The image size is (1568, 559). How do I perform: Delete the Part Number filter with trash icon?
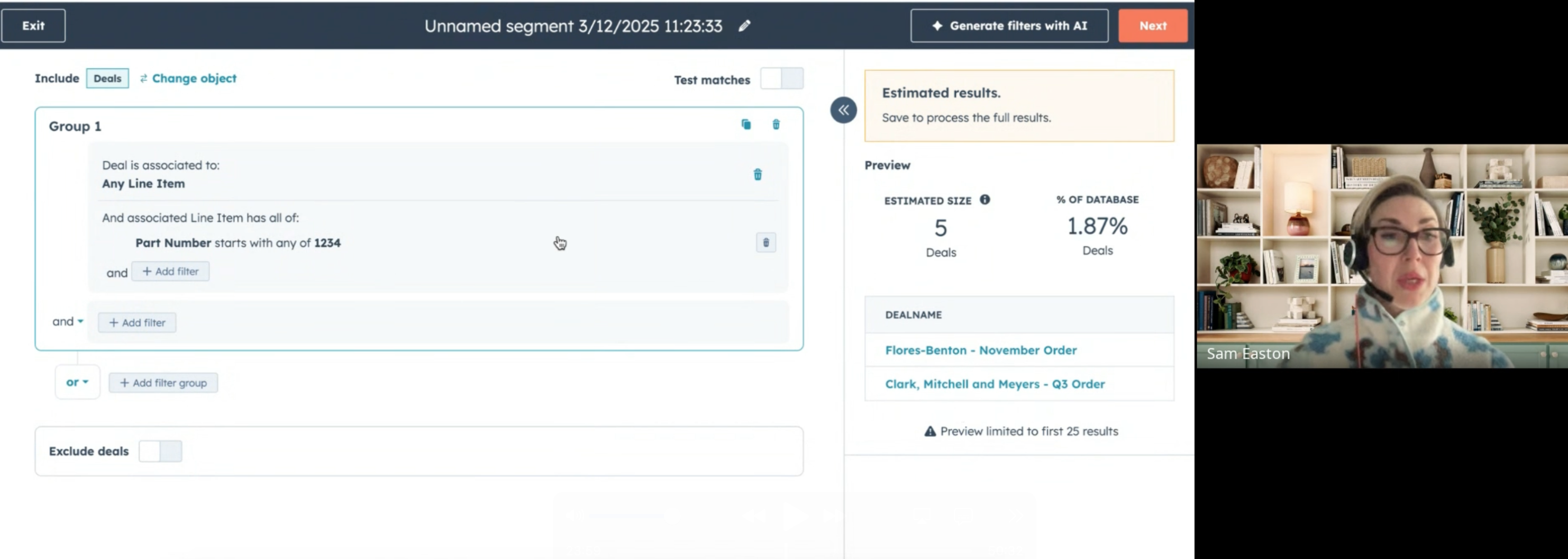pyautogui.click(x=765, y=242)
